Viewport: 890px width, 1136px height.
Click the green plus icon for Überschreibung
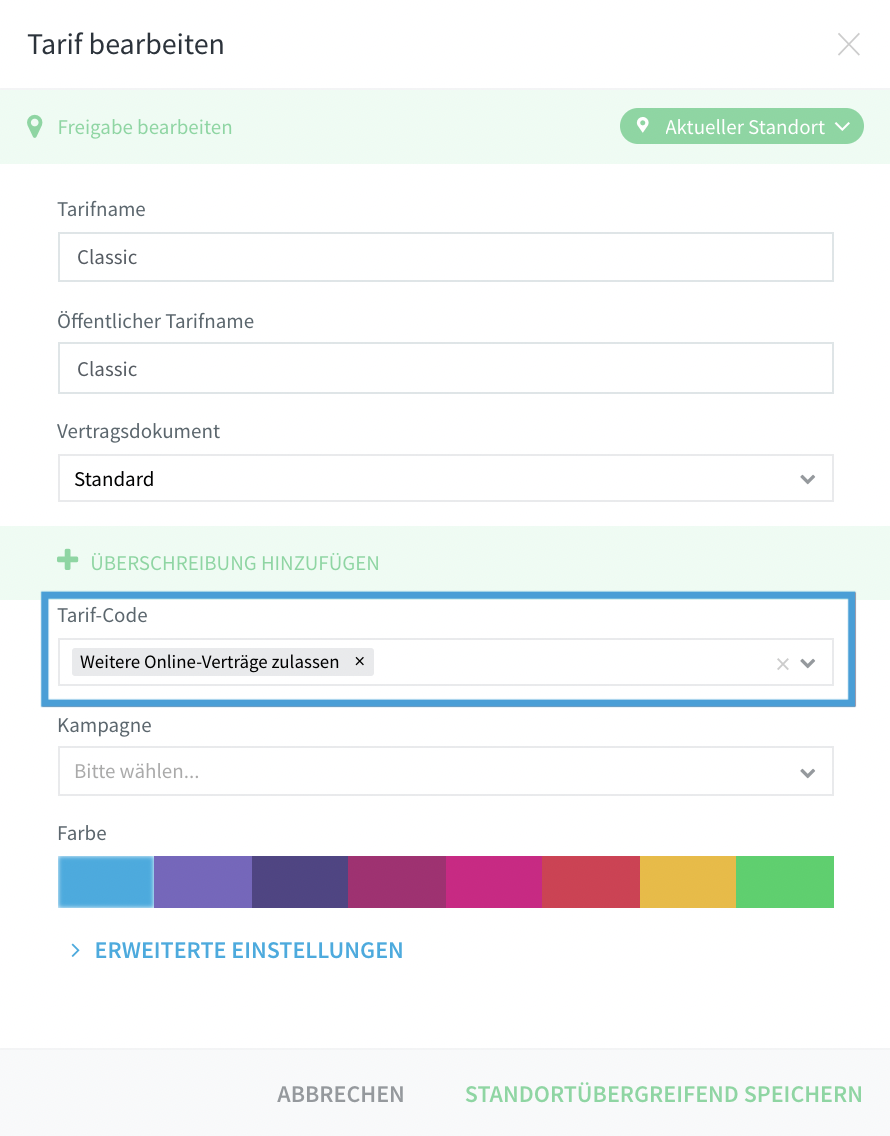click(x=67, y=560)
